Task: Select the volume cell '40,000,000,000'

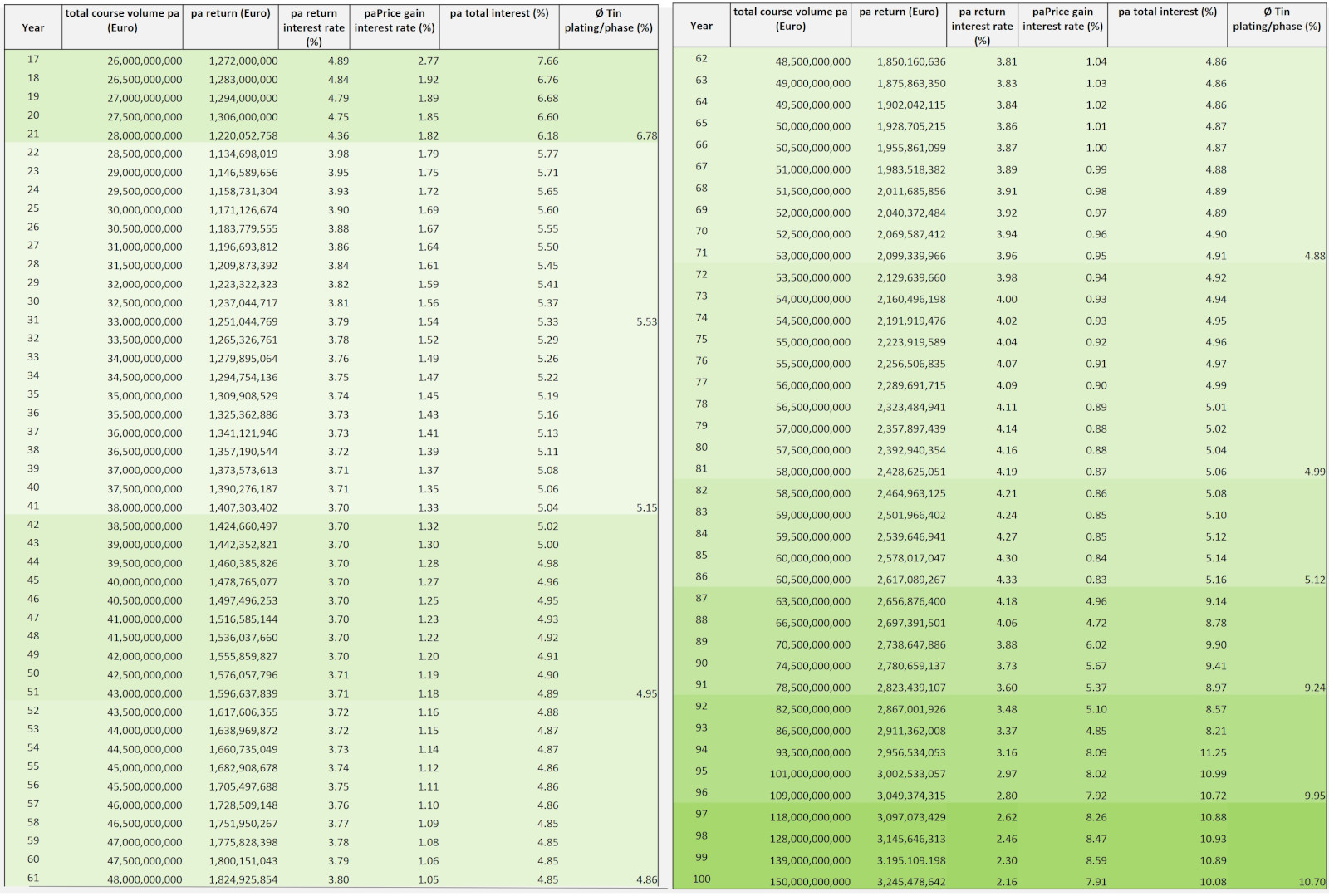Action: (x=145, y=582)
